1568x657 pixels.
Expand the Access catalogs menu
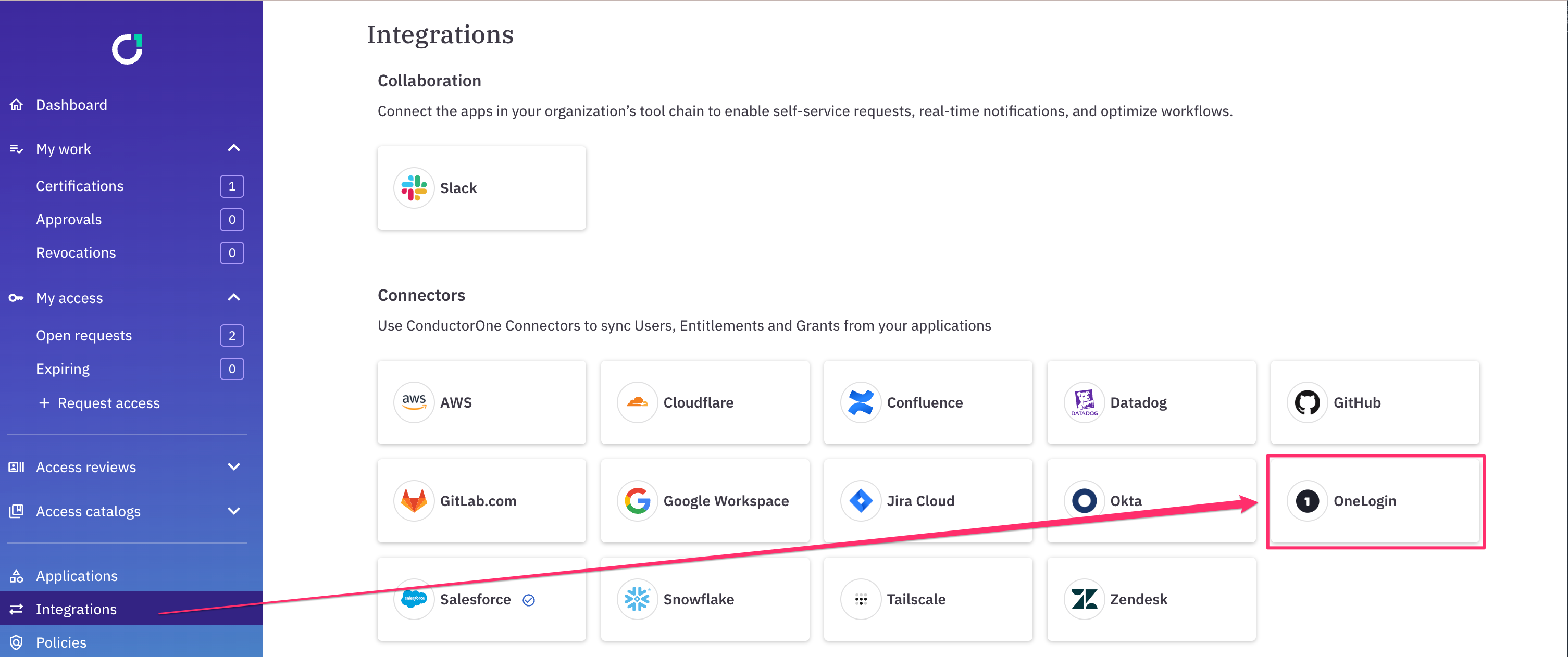point(234,511)
